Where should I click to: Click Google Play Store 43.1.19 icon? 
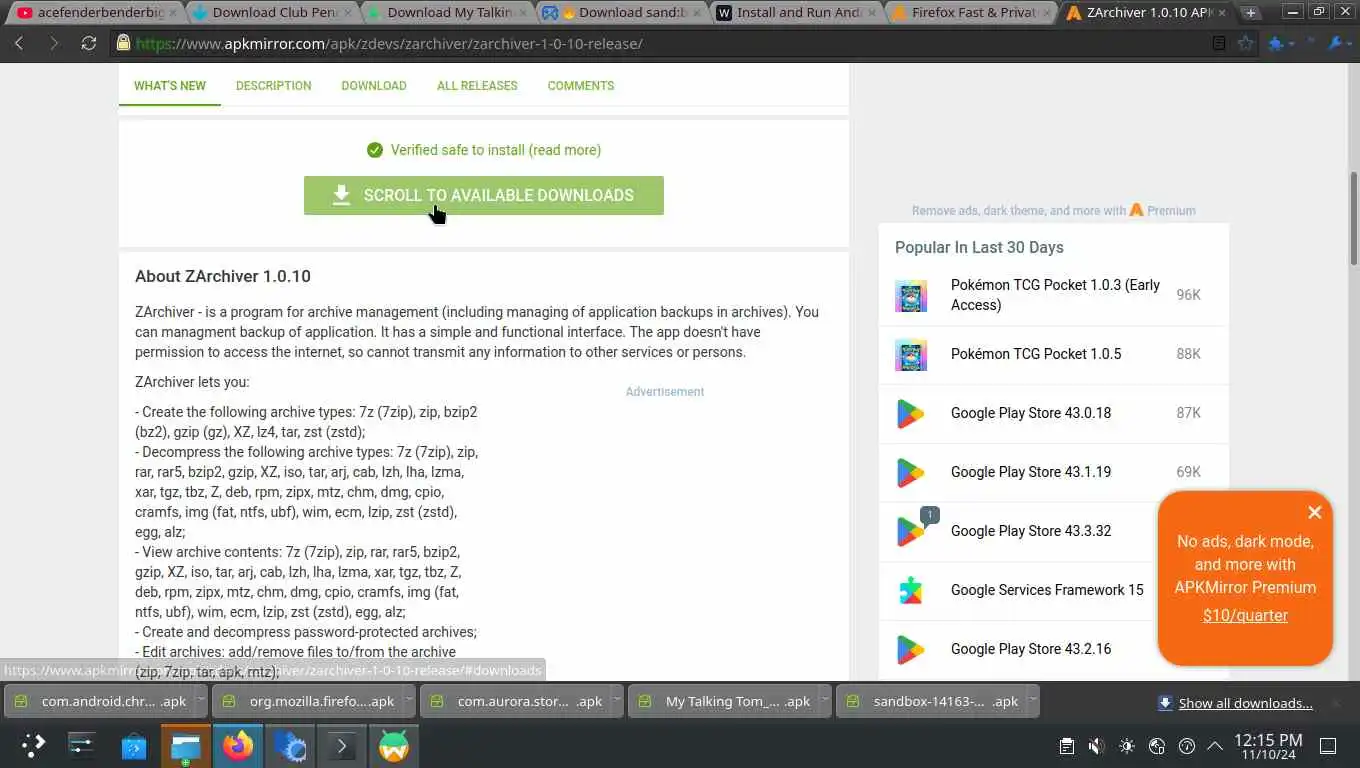(x=911, y=473)
